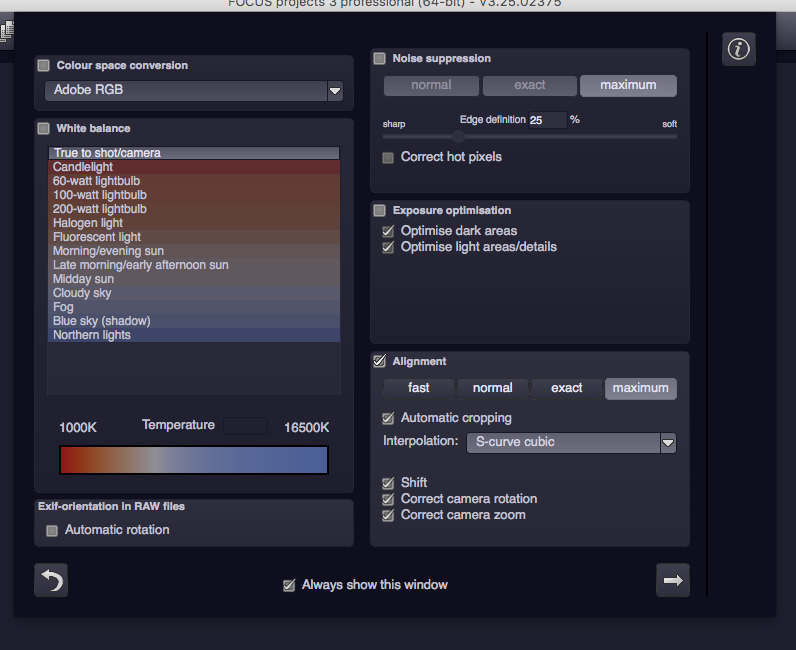Enable Automatic rotation for RAW files
The width and height of the screenshot is (796, 650).
pyautogui.click(x=52, y=530)
